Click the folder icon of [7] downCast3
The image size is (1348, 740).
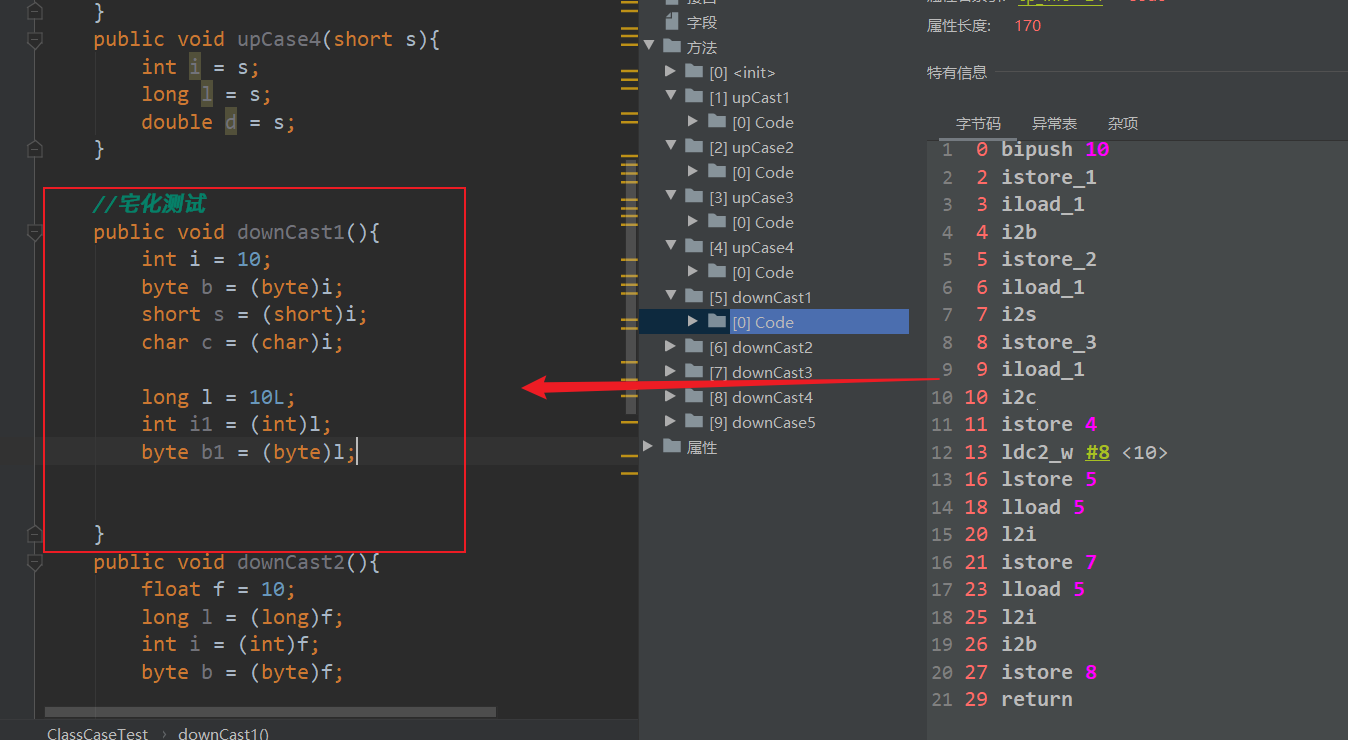(x=694, y=372)
